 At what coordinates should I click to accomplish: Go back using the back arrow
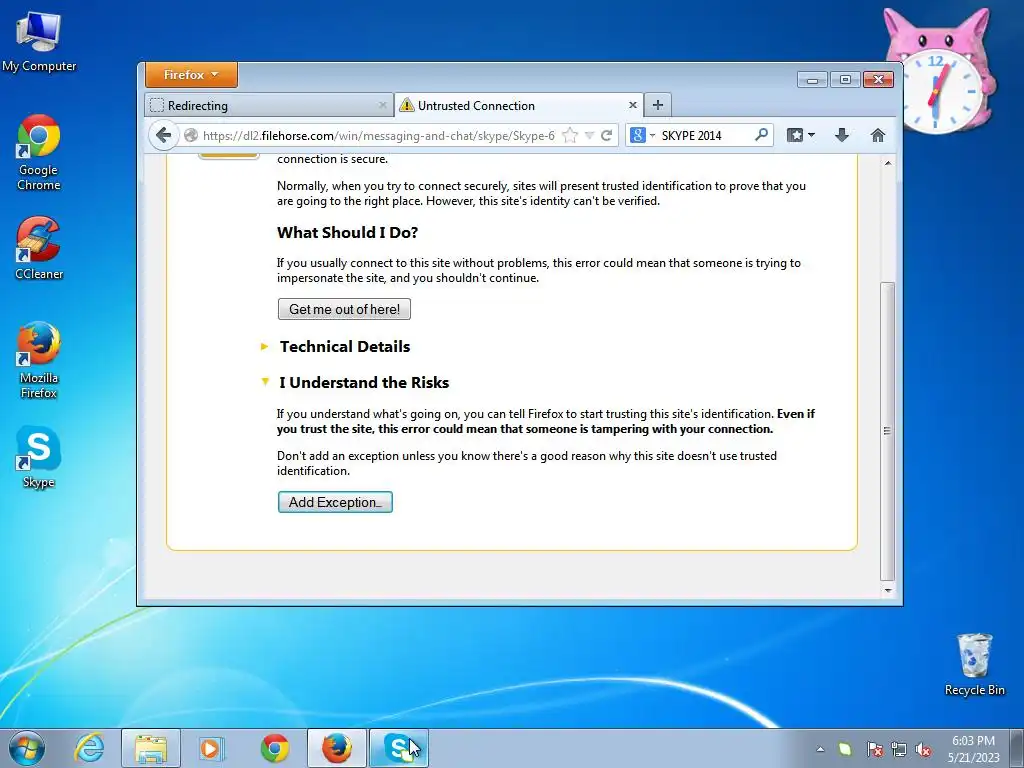[x=163, y=135]
